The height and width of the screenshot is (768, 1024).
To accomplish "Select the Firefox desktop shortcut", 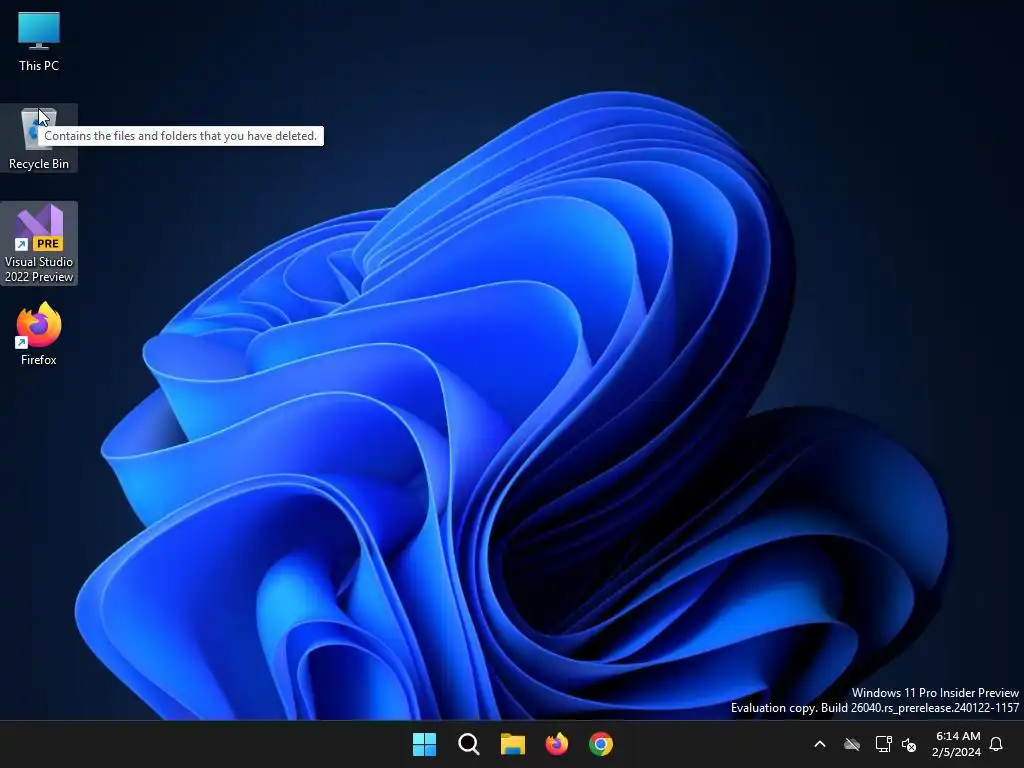I will pos(39,333).
